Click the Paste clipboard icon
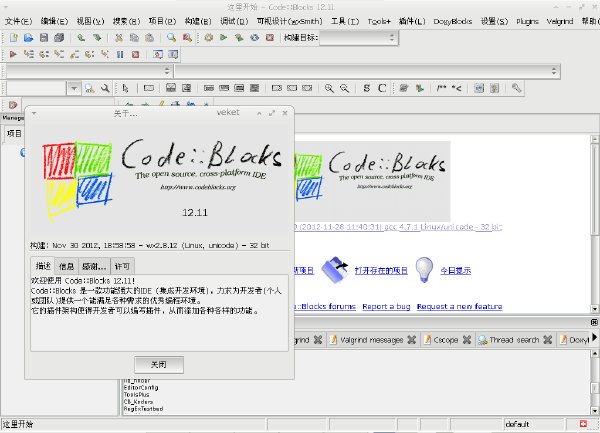This screenshot has height=433, width=600. pyautogui.click(x=149, y=37)
